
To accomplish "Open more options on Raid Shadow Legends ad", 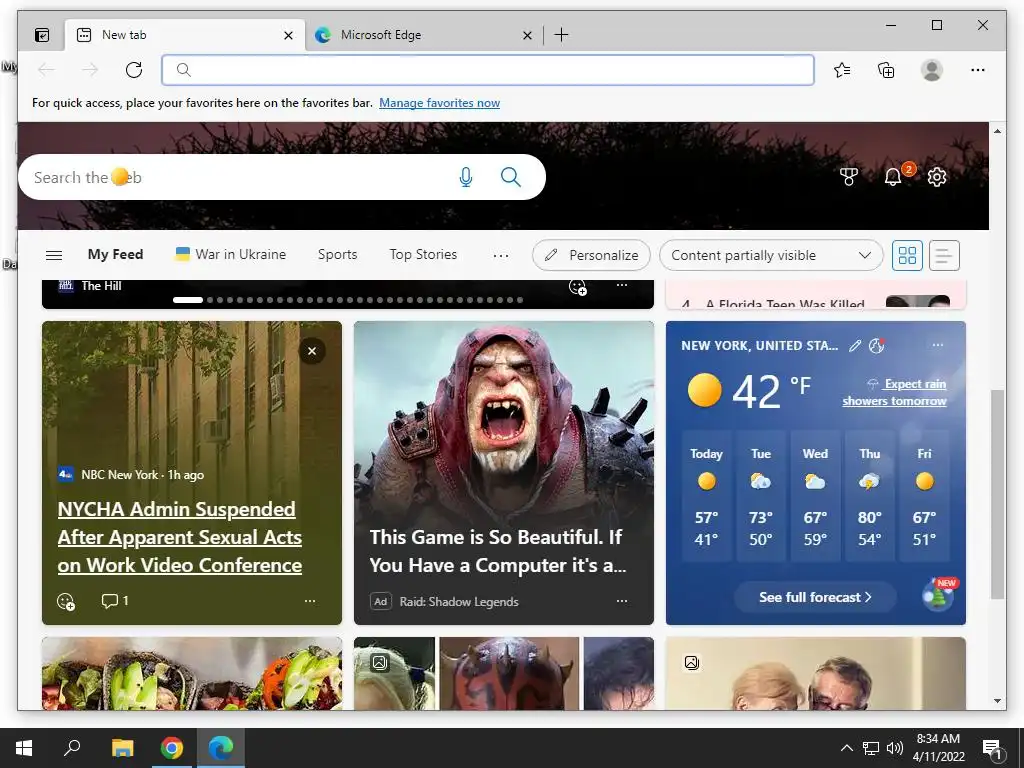I will [622, 601].
